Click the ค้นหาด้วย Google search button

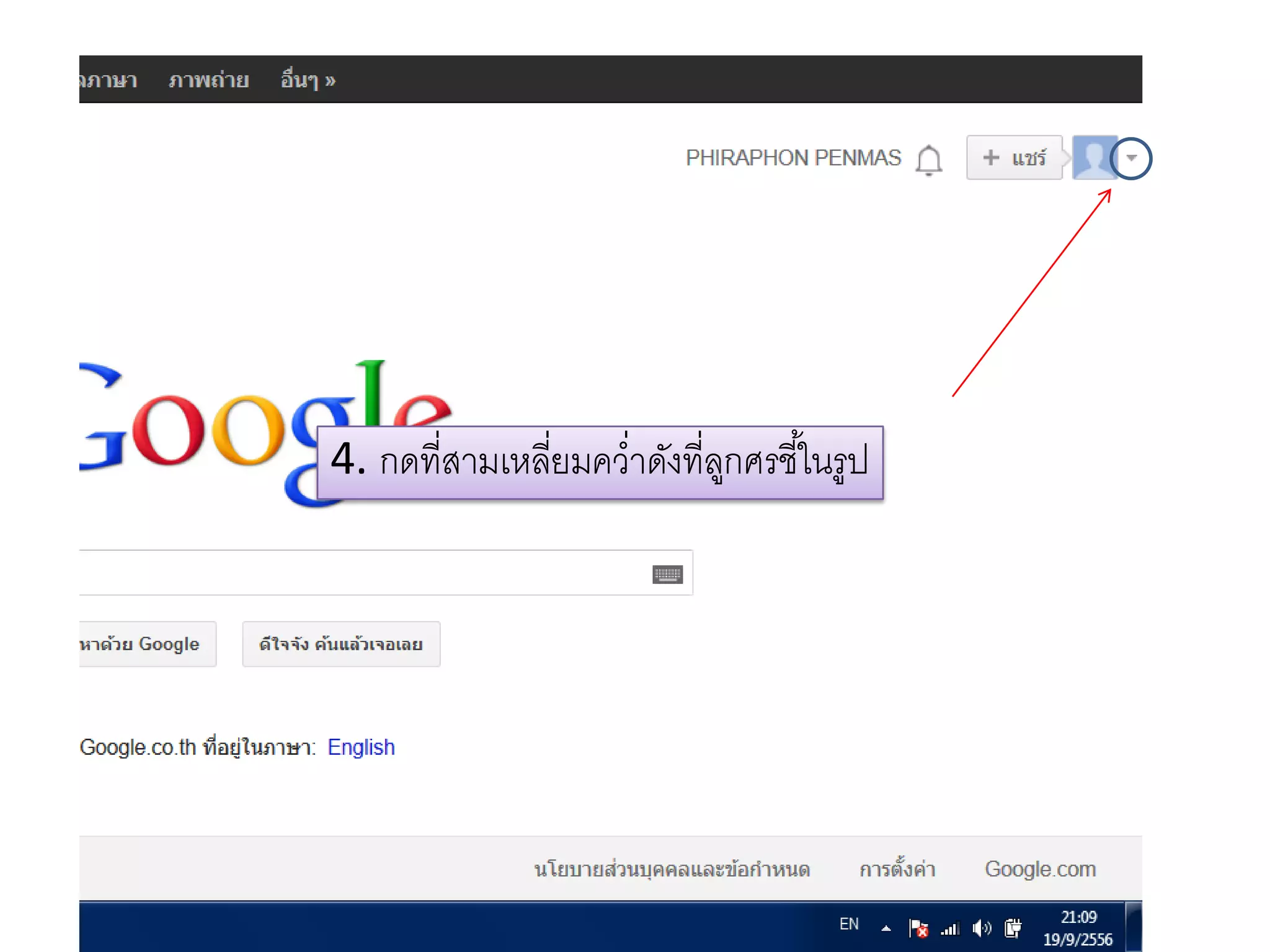click(x=148, y=644)
